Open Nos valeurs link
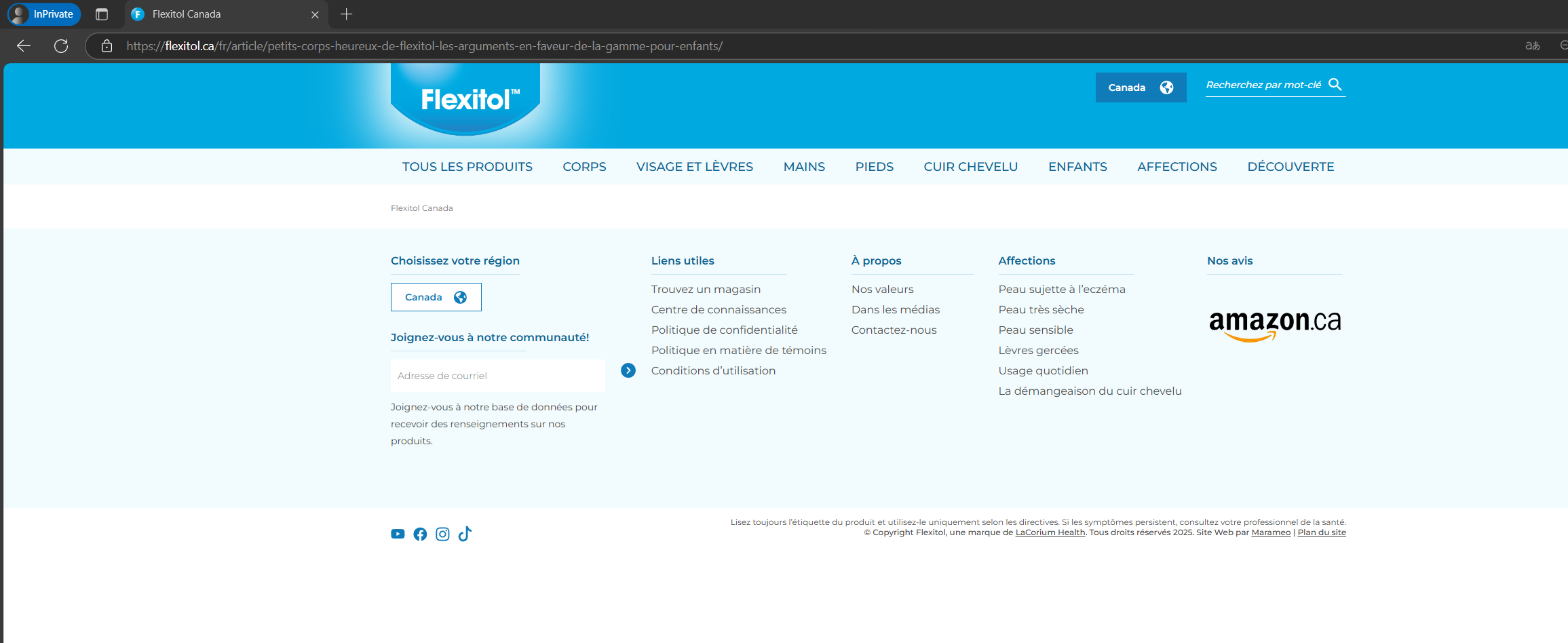This screenshot has height=643, width=1568. click(x=882, y=289)
